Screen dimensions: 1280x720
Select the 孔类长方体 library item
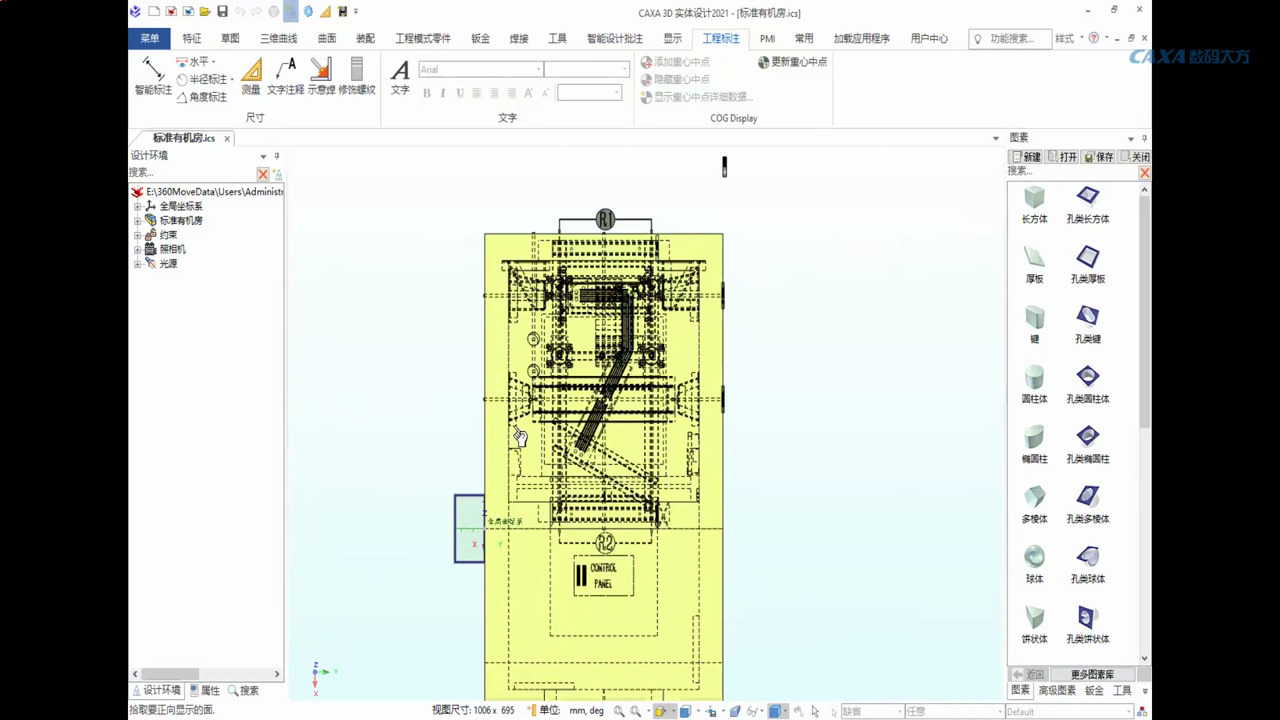point(1087,200)
